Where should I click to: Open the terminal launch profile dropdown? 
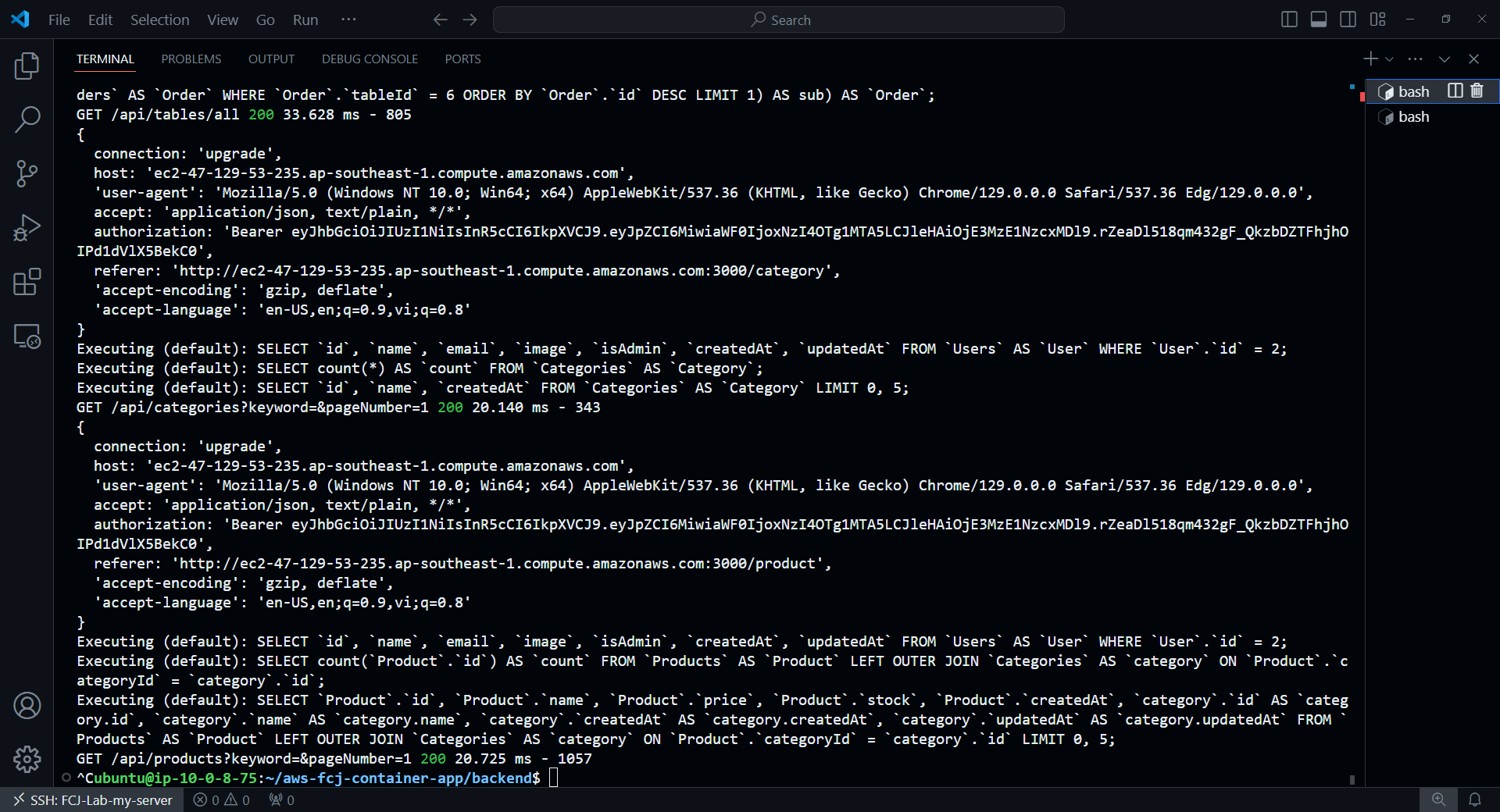[x=1389, y=59]
